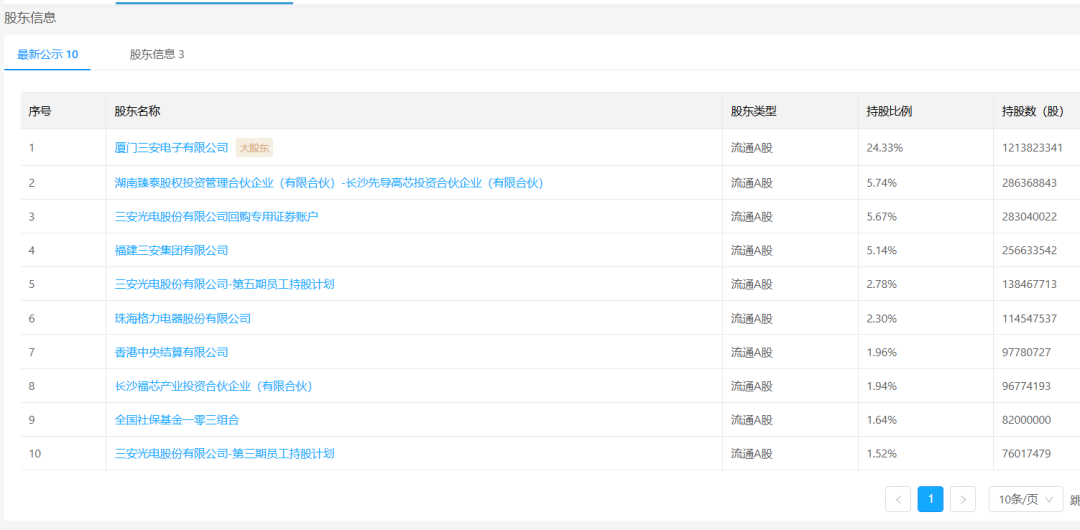This screenshot has width=1080, height=530.
Task: Switch to the 股东信息 3 tab
Action: [157, 54]
